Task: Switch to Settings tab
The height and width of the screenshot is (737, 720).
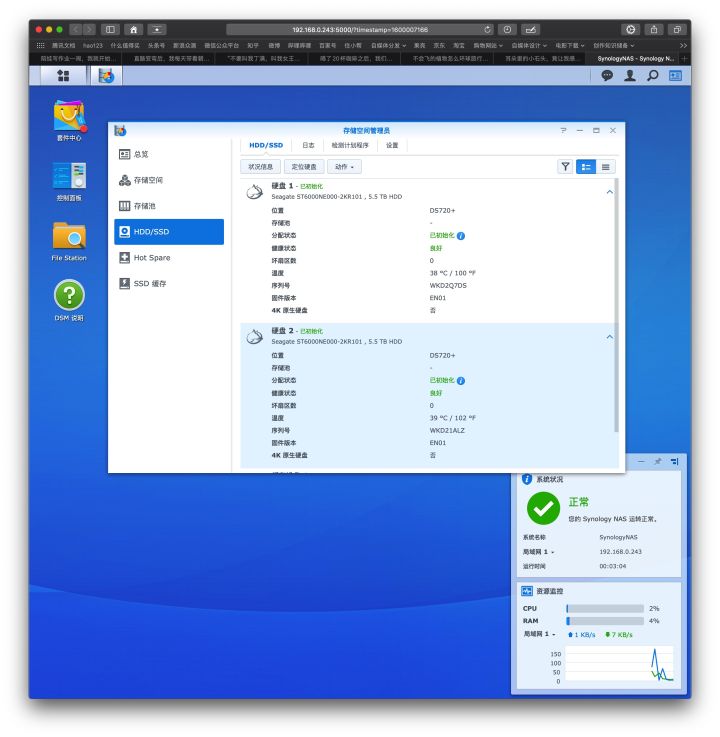Action: (x=392, y=145)
